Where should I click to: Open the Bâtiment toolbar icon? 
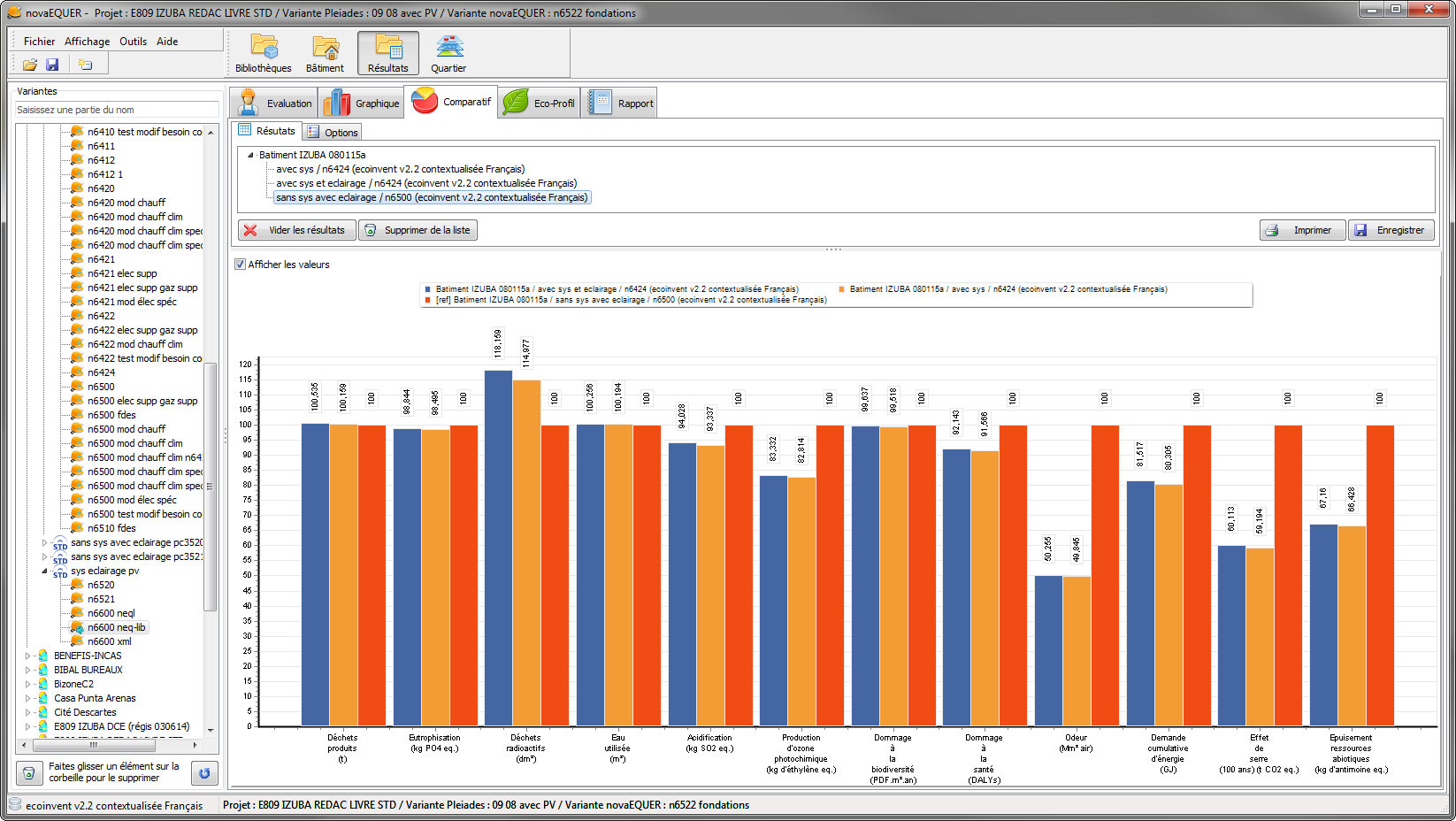pos(325,53)
